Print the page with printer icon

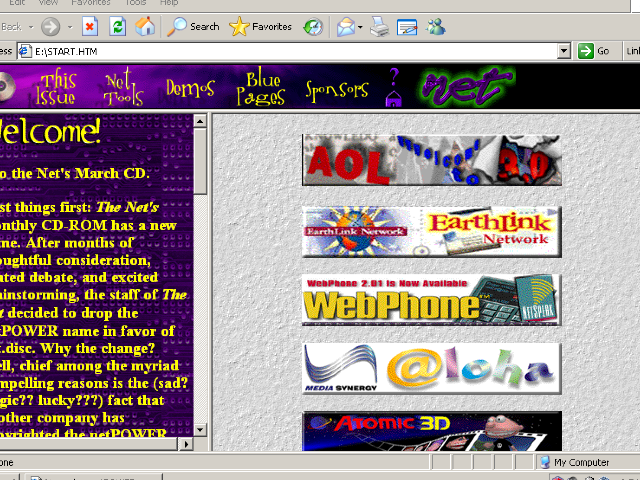coord(380,27)
